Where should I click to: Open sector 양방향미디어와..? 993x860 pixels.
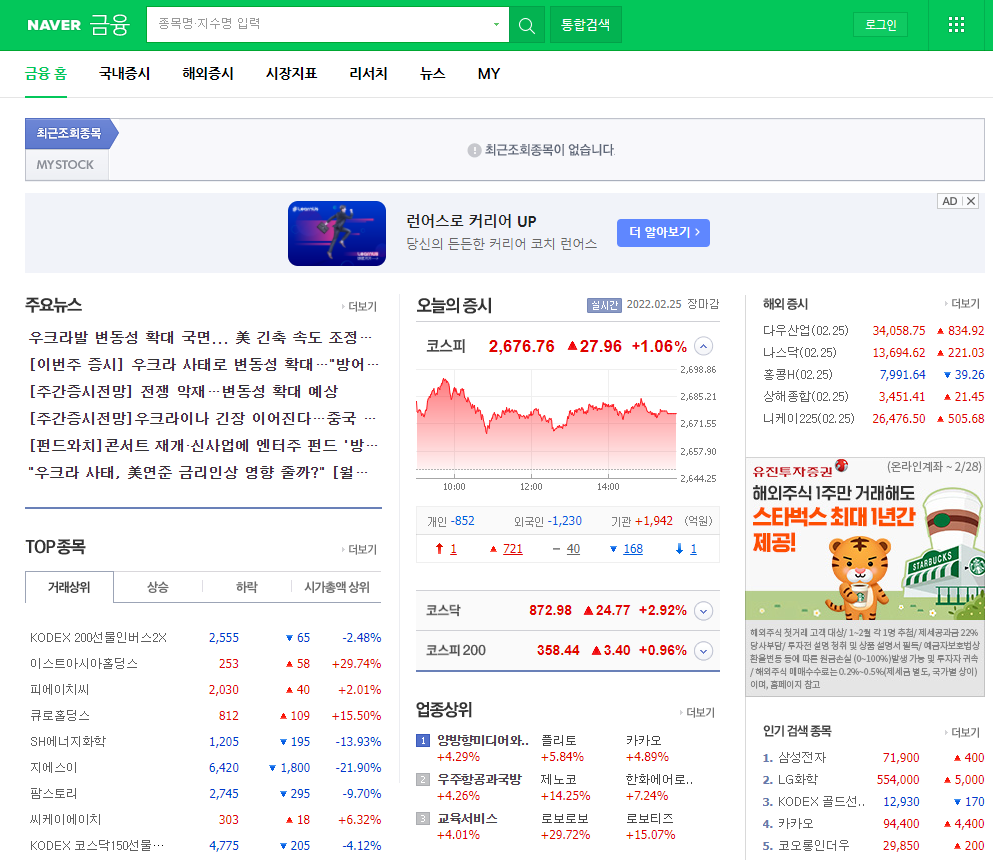[x=483, y=740]
